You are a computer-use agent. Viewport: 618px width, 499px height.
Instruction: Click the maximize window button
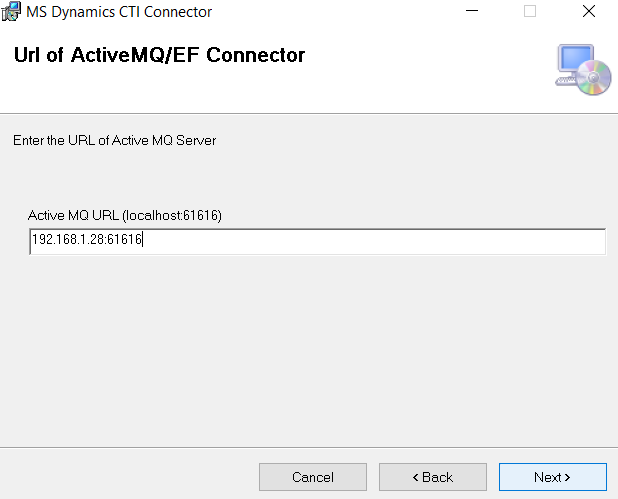530,12
